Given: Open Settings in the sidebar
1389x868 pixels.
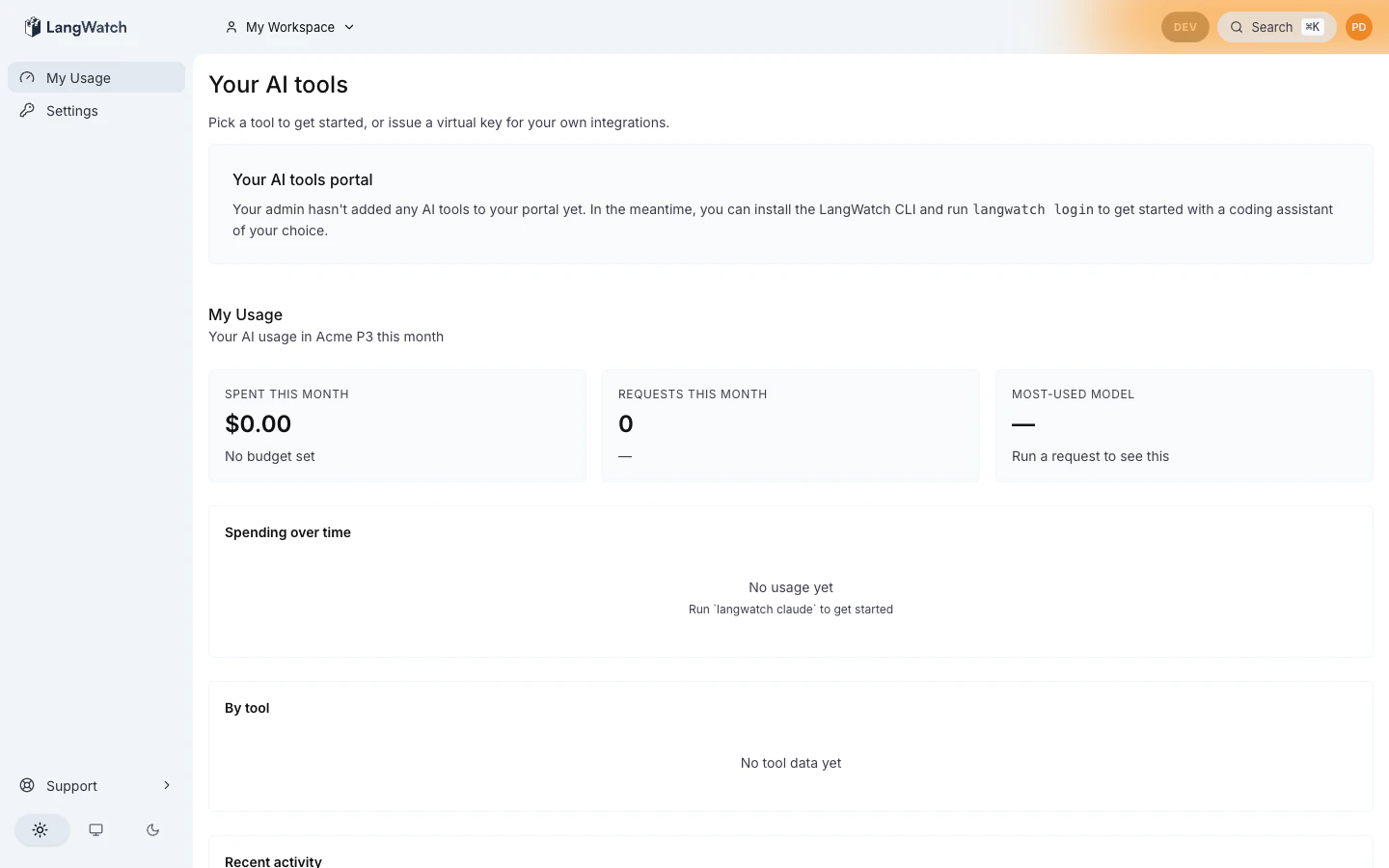Looking at the screenshot, I should (96, 110).
